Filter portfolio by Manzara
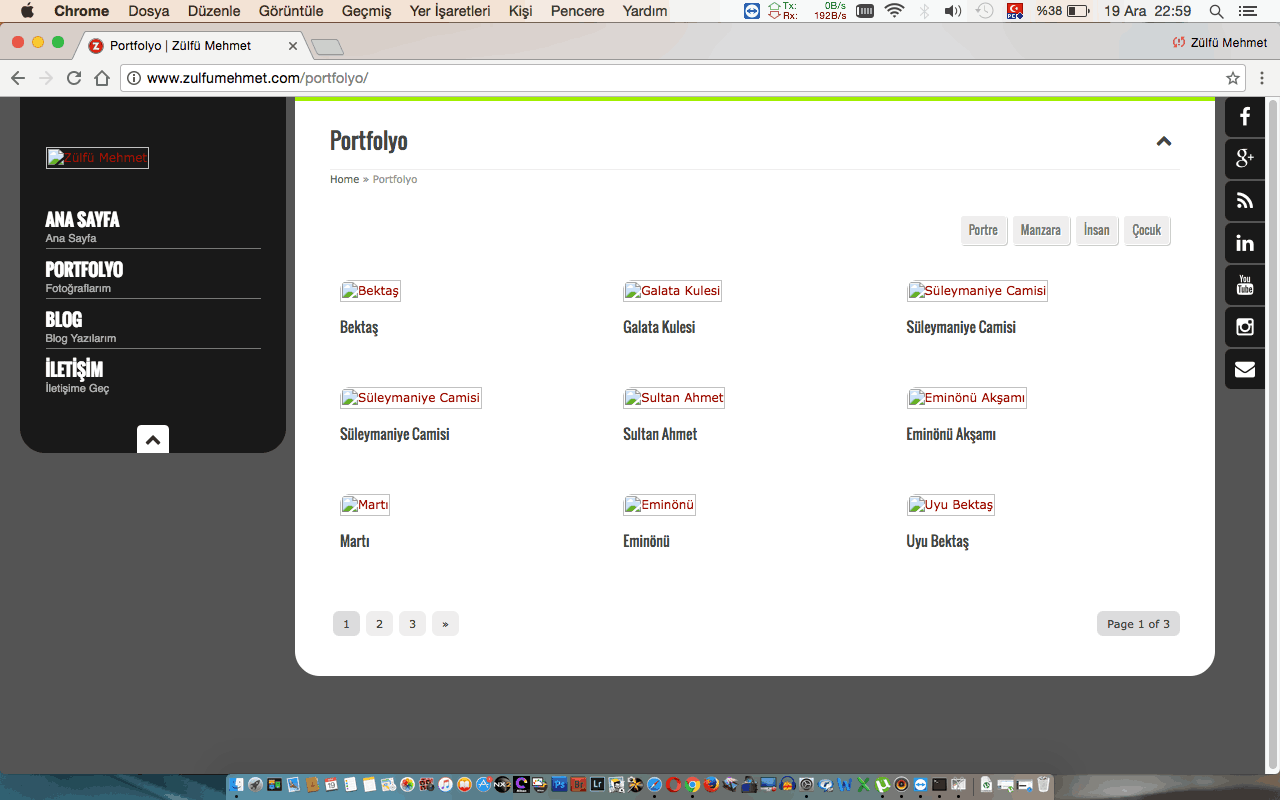1280x800 pixels. pyautogui.click(x=1040, y=230)
